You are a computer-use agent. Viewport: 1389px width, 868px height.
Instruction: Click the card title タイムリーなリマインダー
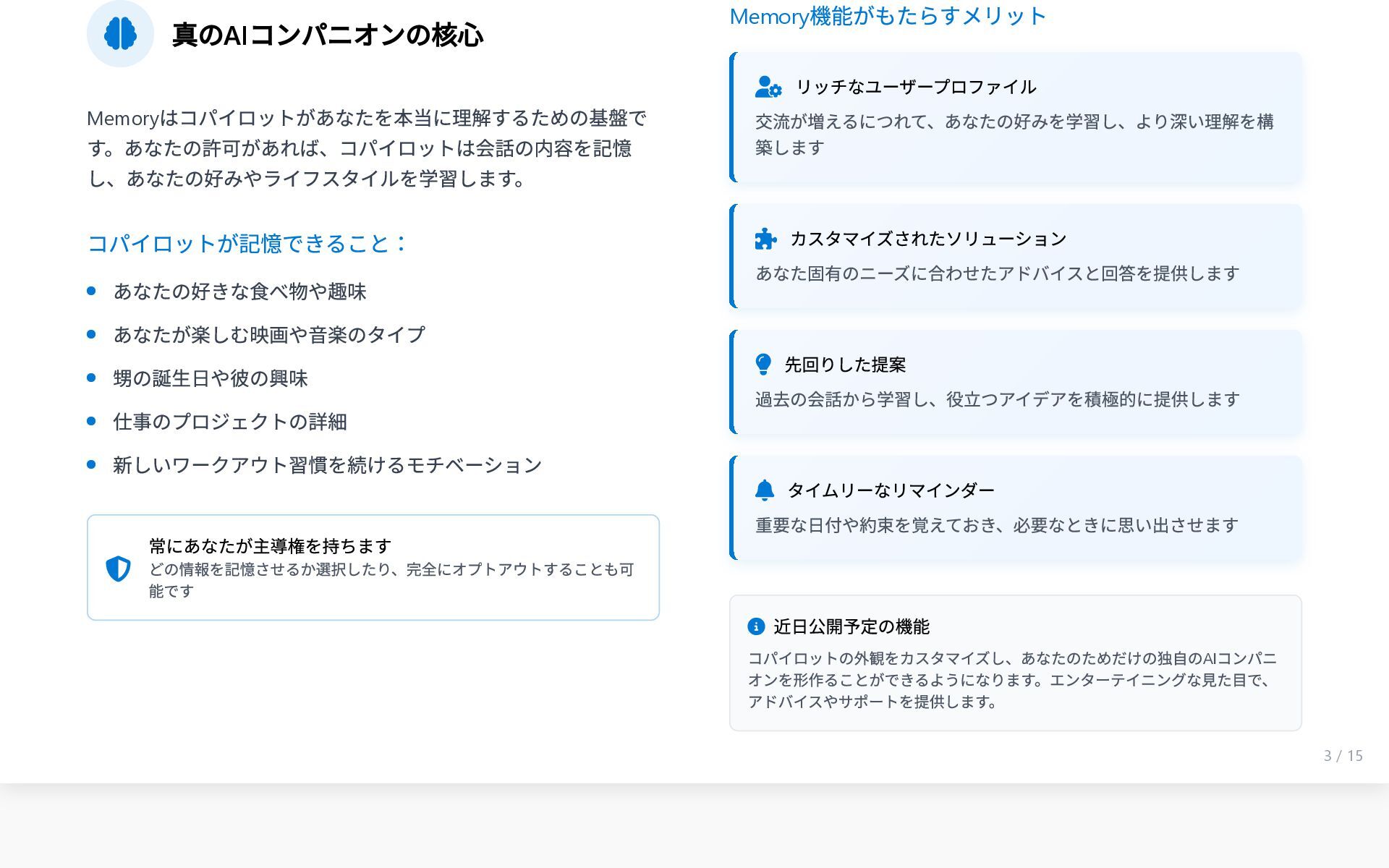pos(891,490)
